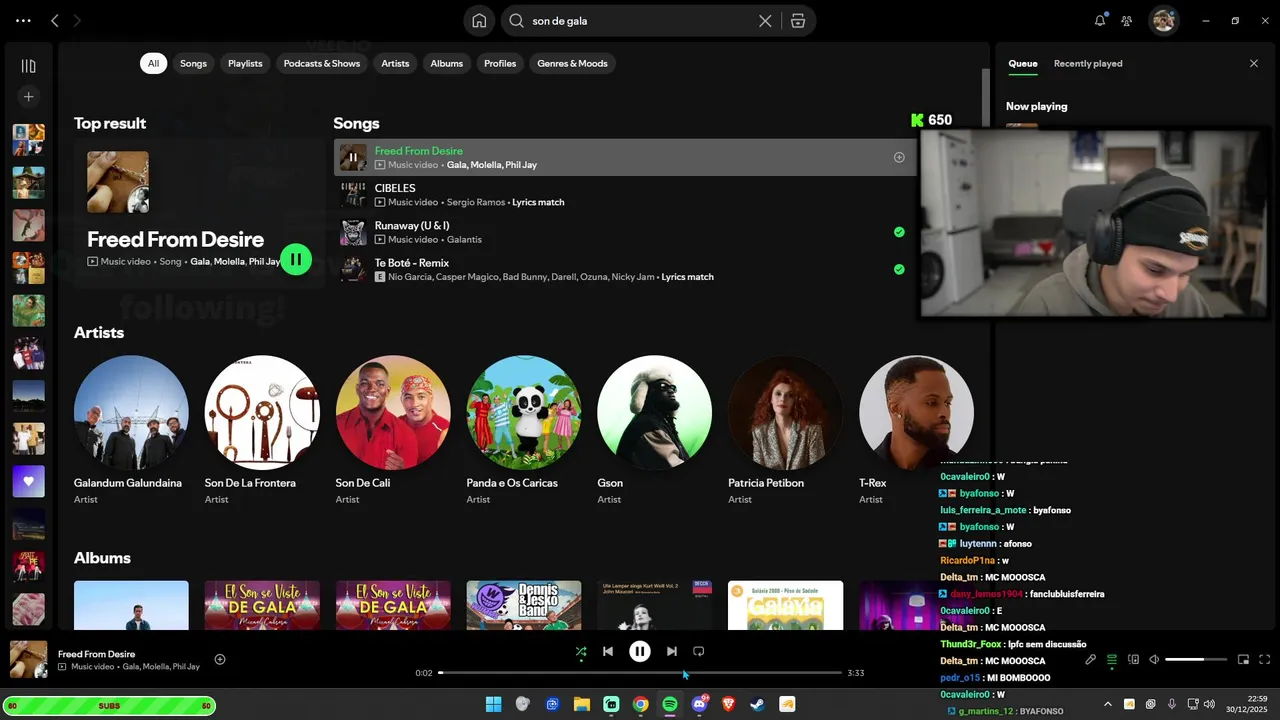
Task: Create a playlist with the plus icon
Action: pos(28,97)
